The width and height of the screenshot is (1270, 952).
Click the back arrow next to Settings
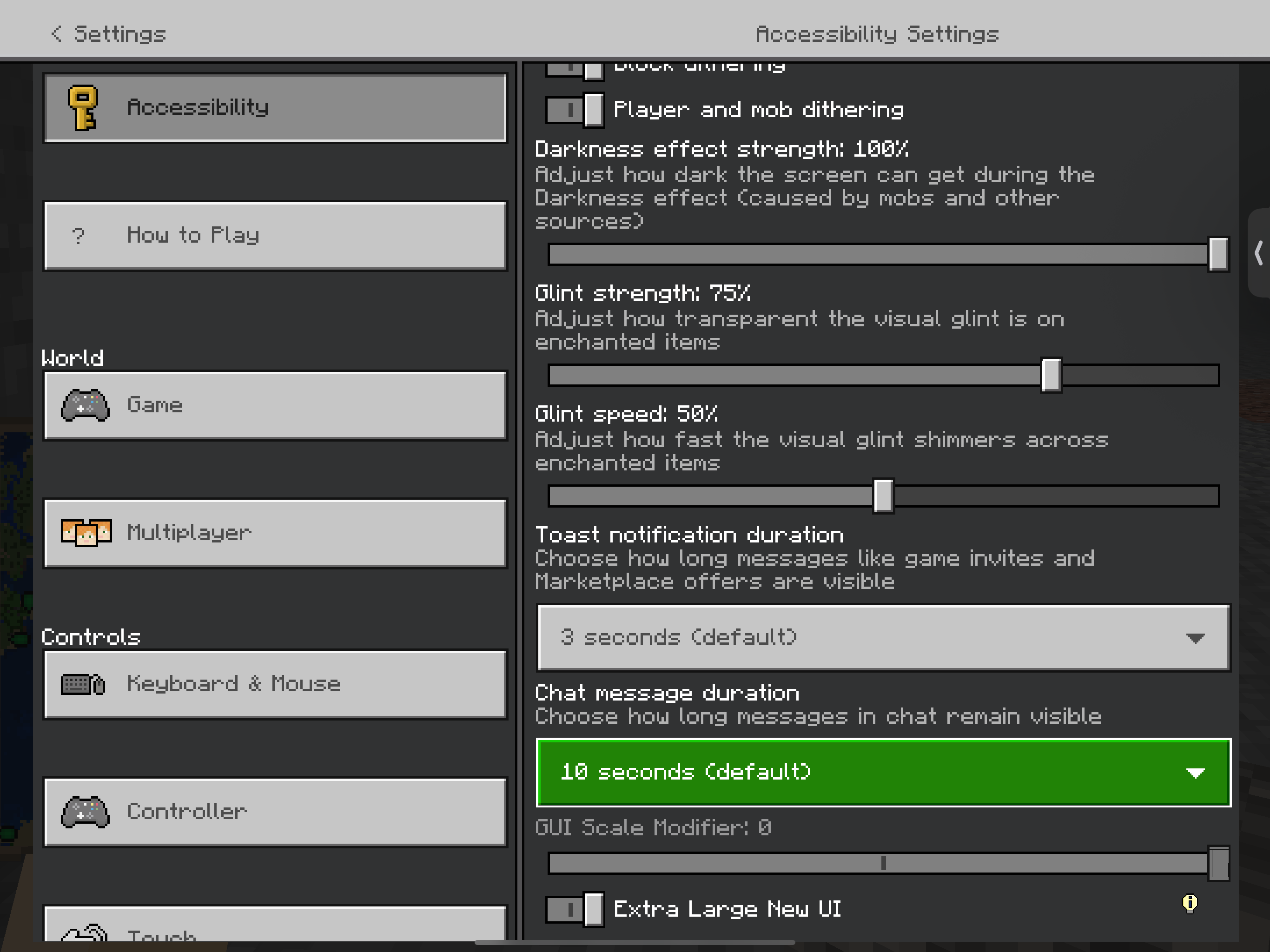click(56, 34)
